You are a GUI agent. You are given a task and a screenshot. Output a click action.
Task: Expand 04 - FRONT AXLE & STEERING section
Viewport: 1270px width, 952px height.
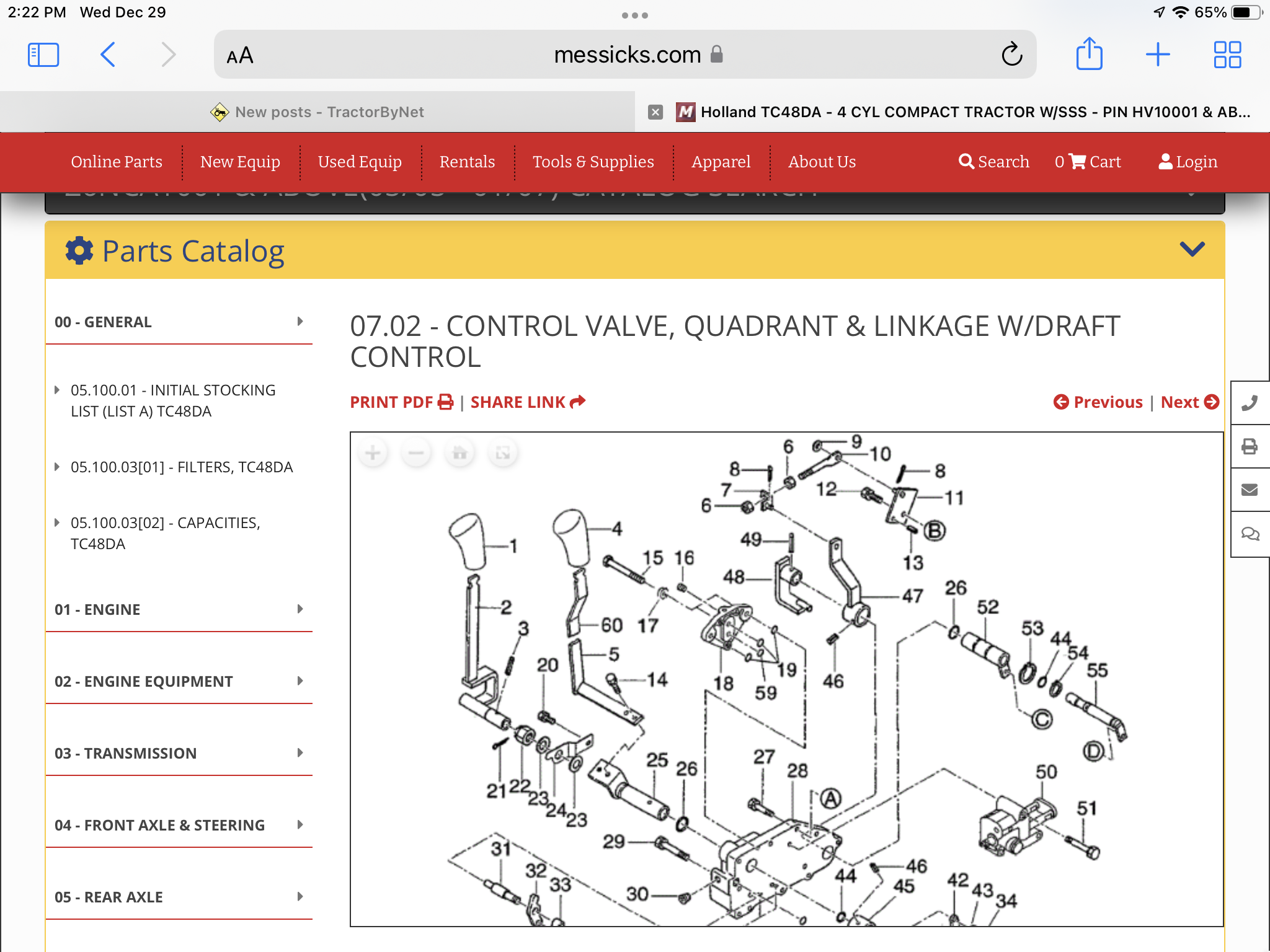point(179,825)
